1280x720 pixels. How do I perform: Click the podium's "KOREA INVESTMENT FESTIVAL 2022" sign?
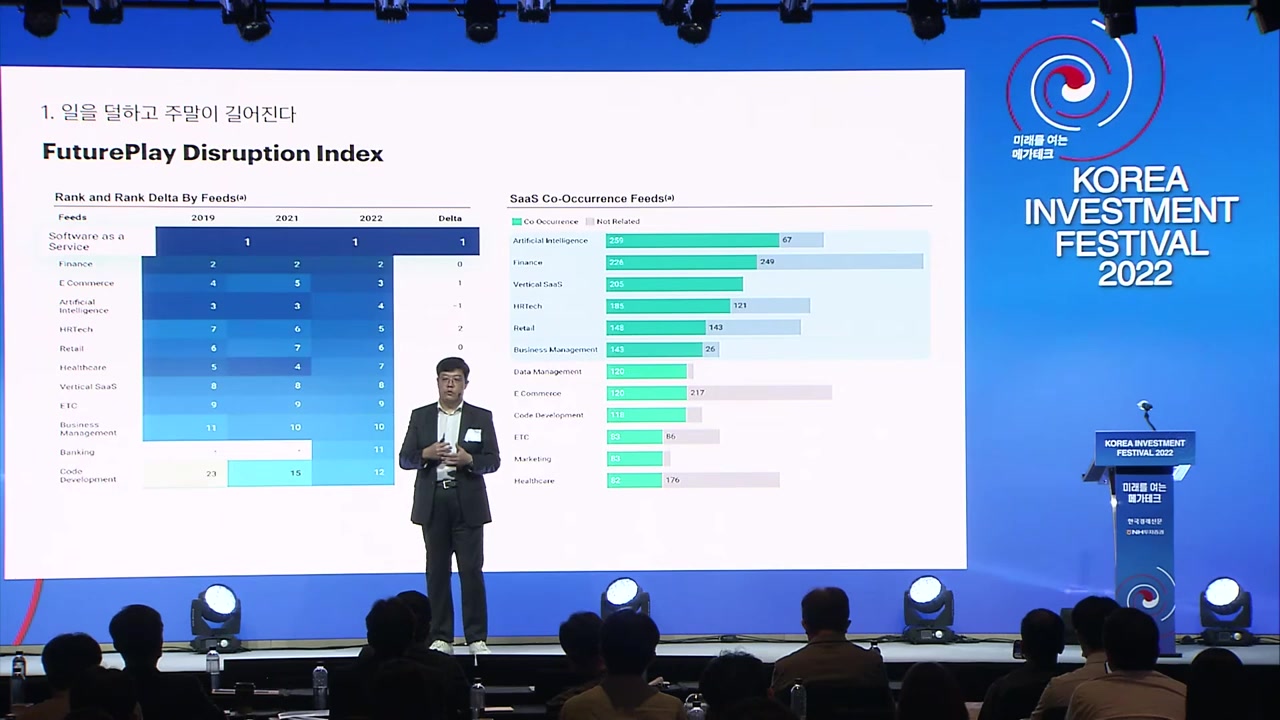click(1144, 448)
